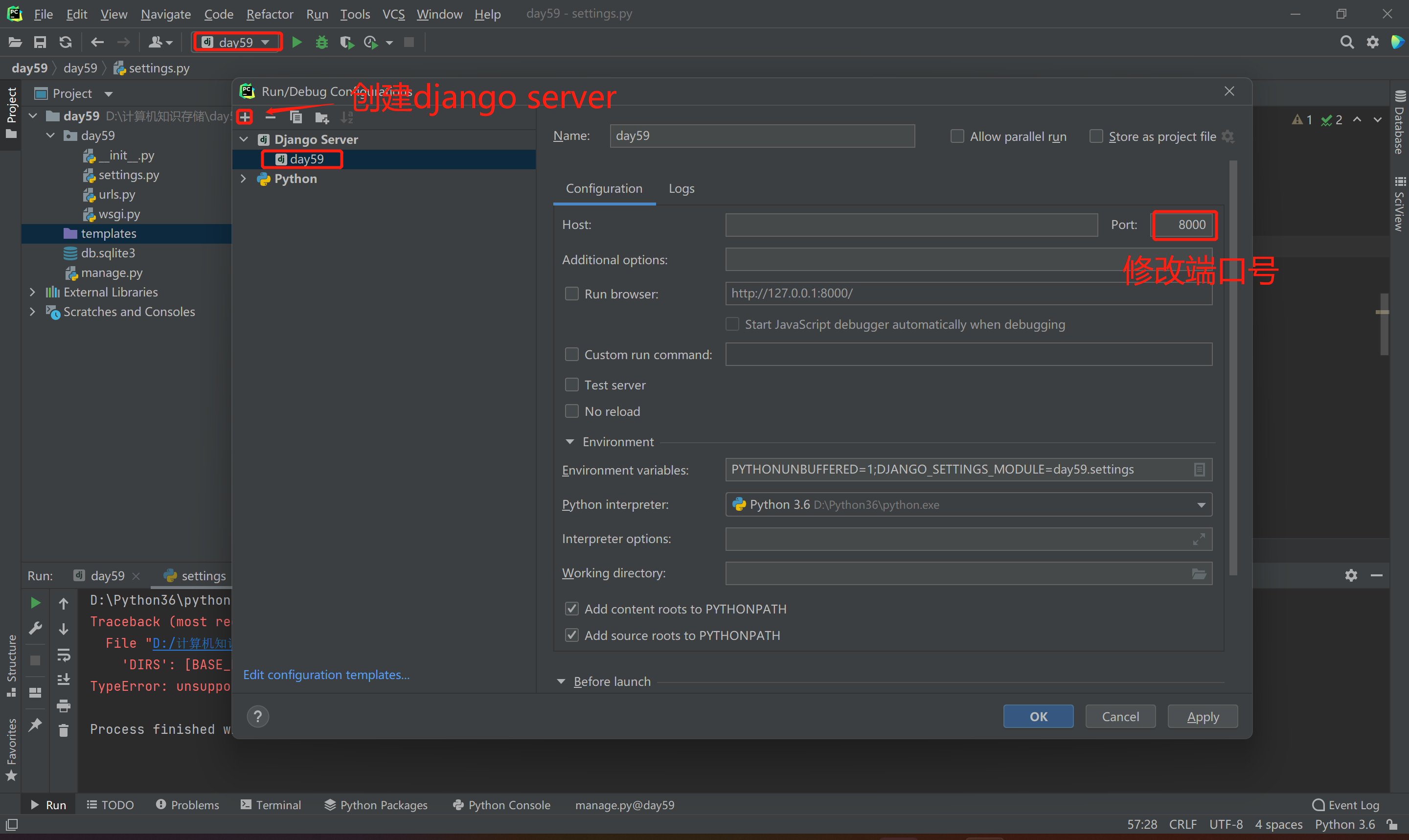This screenshot has height=840, width=1409.
Task: Click the OK button
Action: pyautogui.click(x=1038, y=717)
